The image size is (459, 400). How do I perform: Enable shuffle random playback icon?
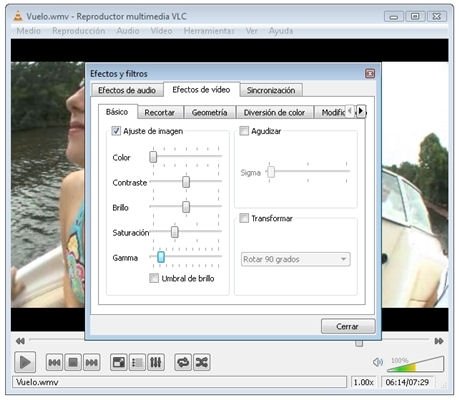[201, 362]
